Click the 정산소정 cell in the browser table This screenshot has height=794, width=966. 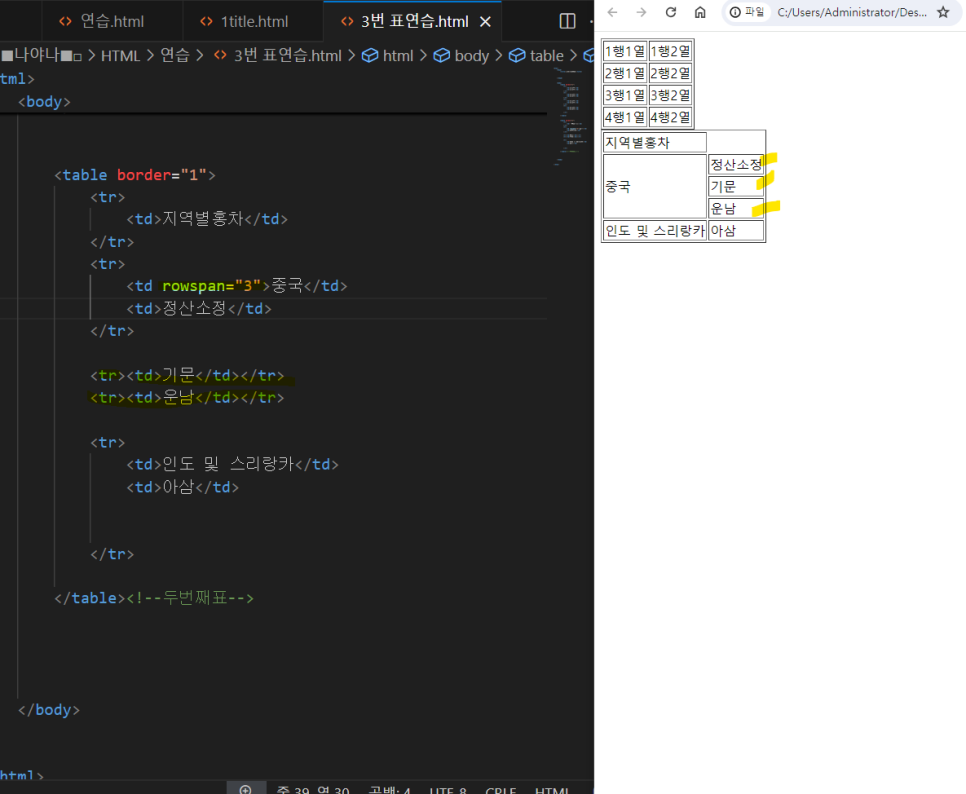pos(736,164)
